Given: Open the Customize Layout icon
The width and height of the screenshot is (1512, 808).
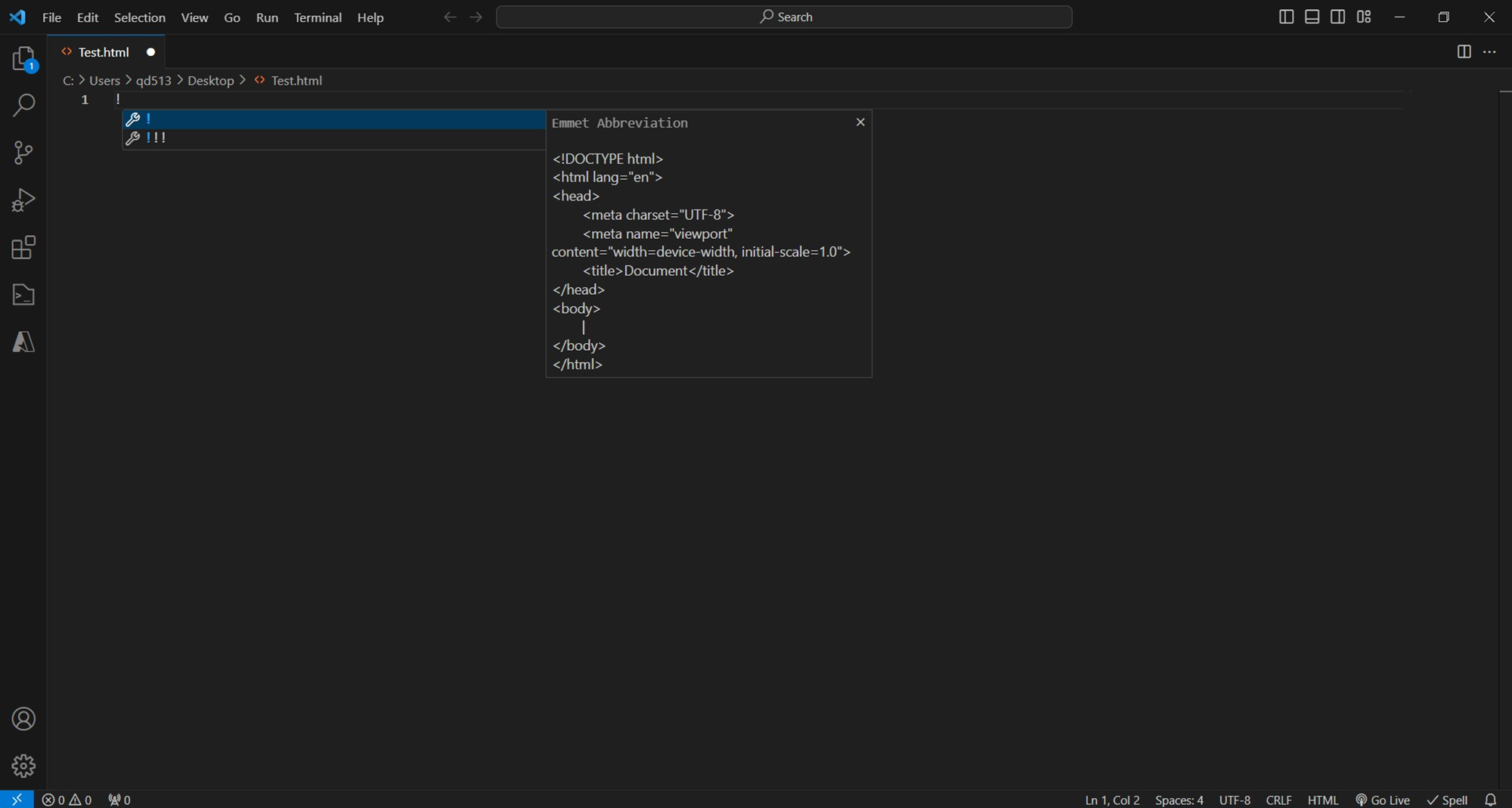Looking at the screenshot, I should [1364, 17].
